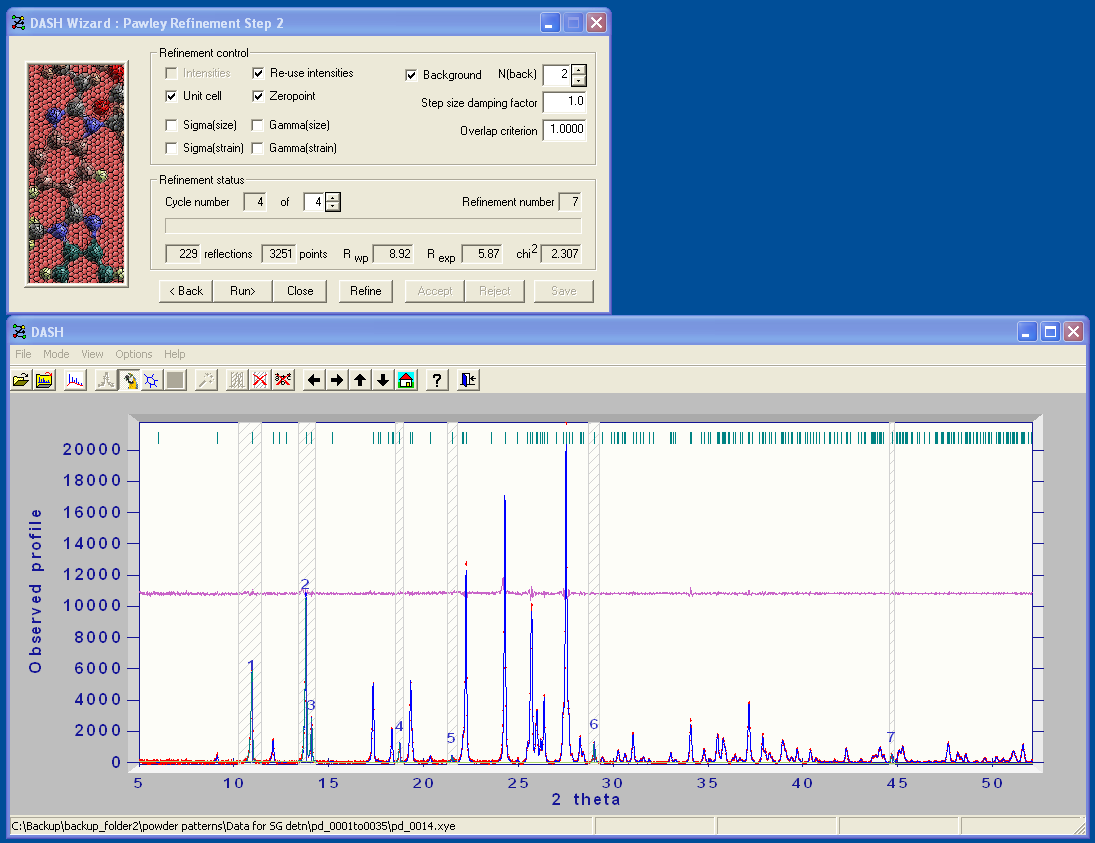Viewport: 1095px width, 843px height.
Task: Click the yellow folder with chart toolbar icon
Action: [x=44, y=380]
